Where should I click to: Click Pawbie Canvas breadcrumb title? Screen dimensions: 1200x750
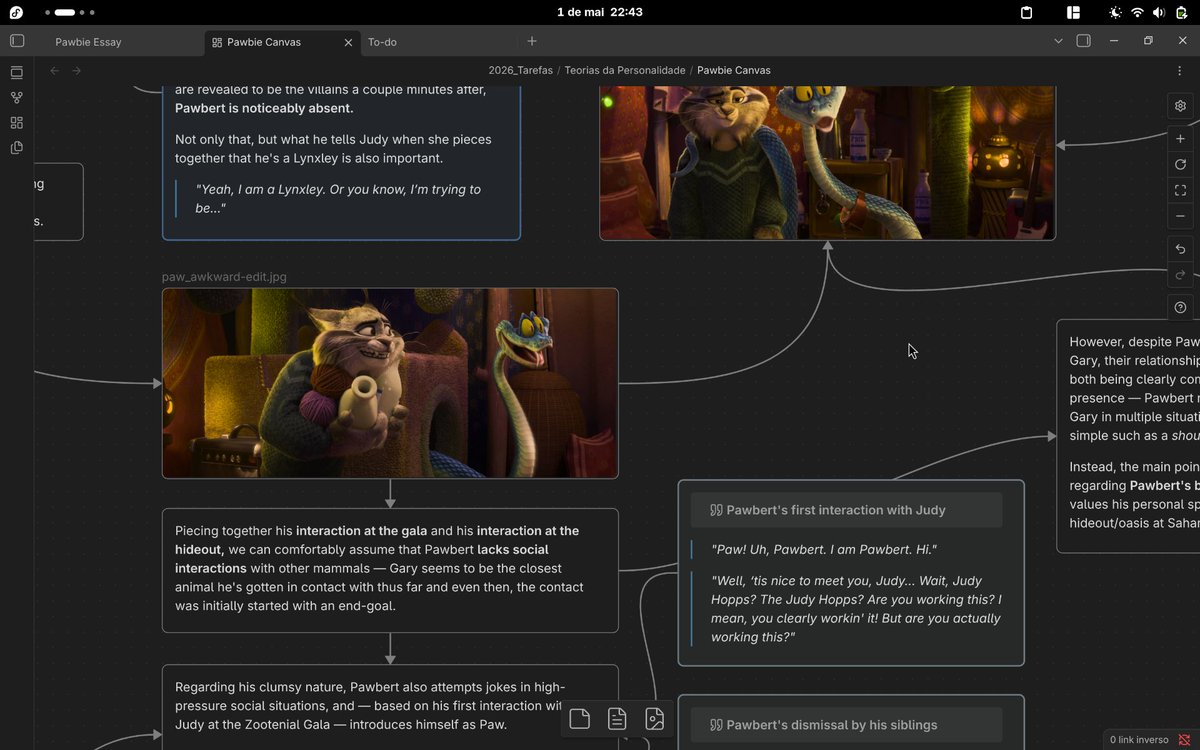(x=733, y=70)
